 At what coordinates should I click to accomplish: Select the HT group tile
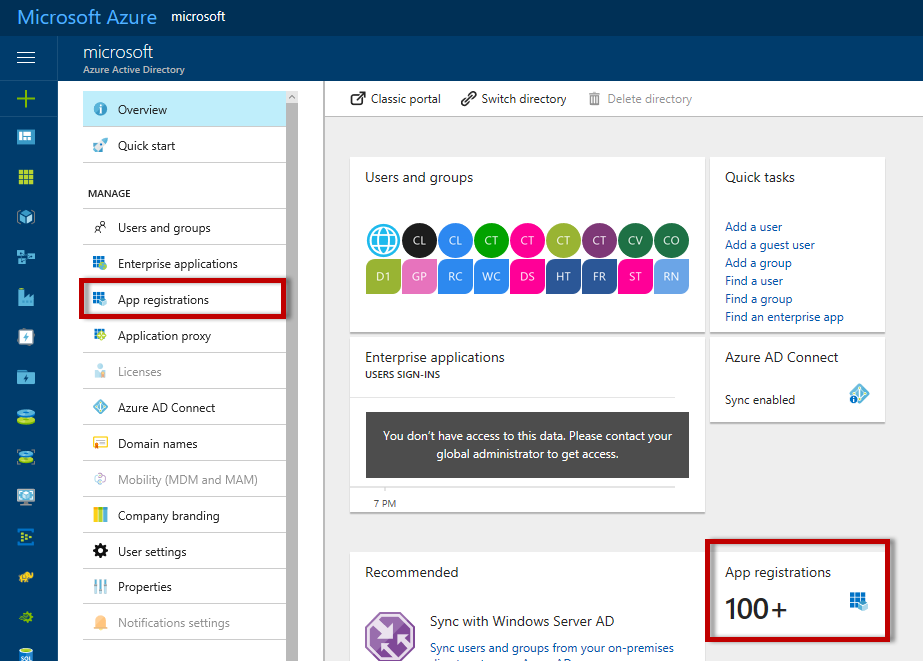pos(563,276)
